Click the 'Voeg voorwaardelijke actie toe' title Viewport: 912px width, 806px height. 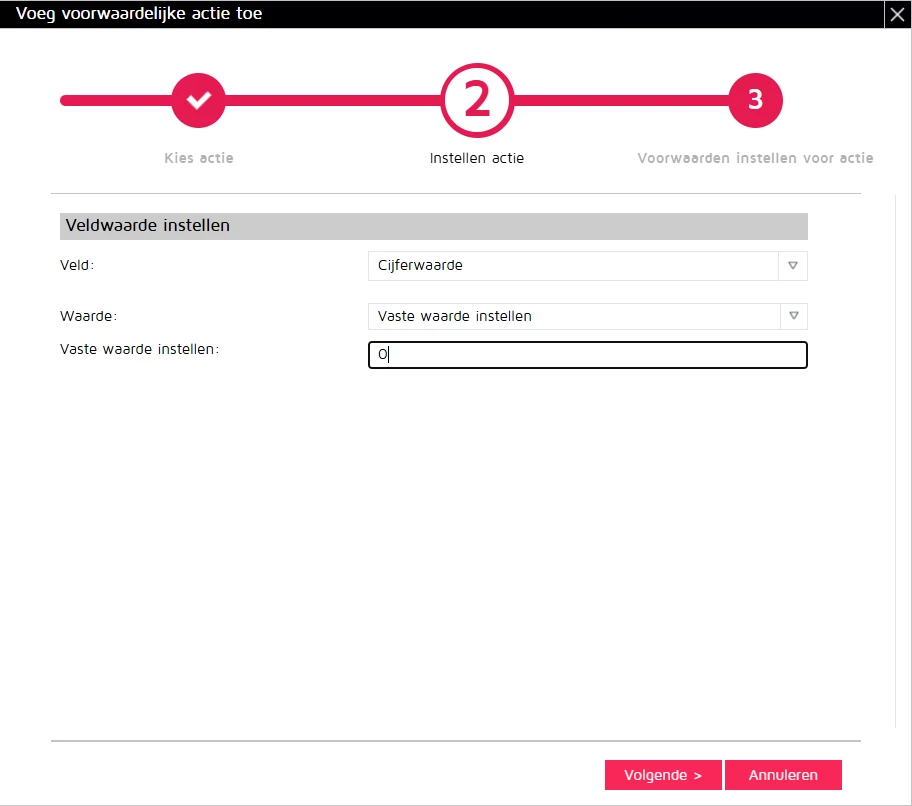pos(139,13)
